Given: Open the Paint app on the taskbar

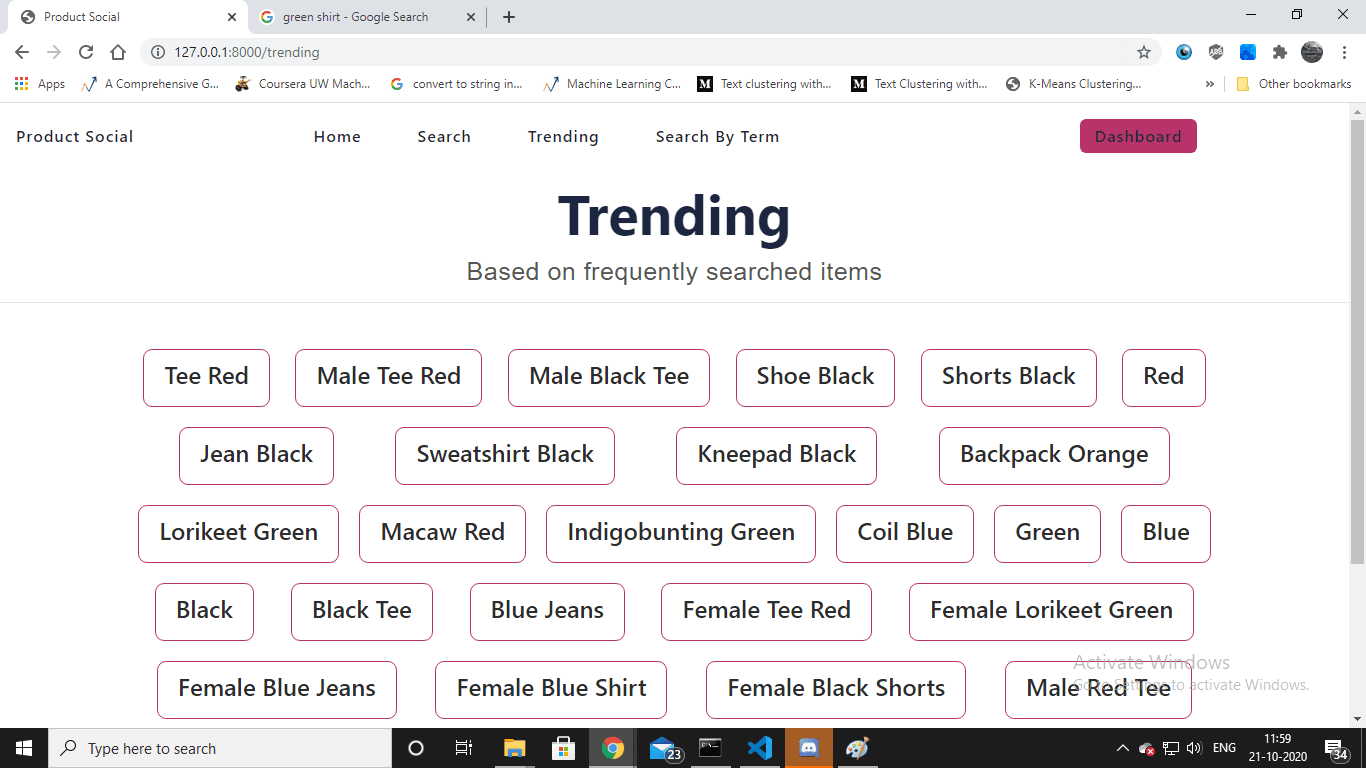Looking at the screenshot, I should [857, 748].
